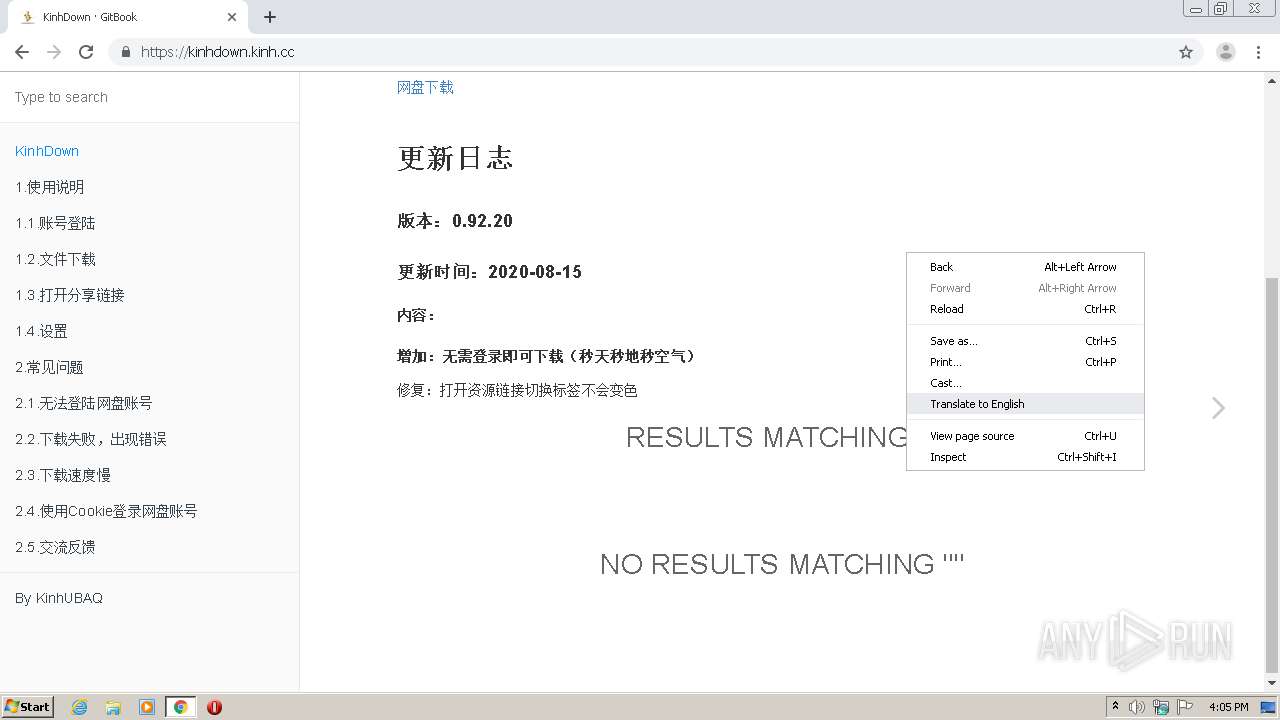
Task: Focus the Type to search box
Action: (149, 97)
